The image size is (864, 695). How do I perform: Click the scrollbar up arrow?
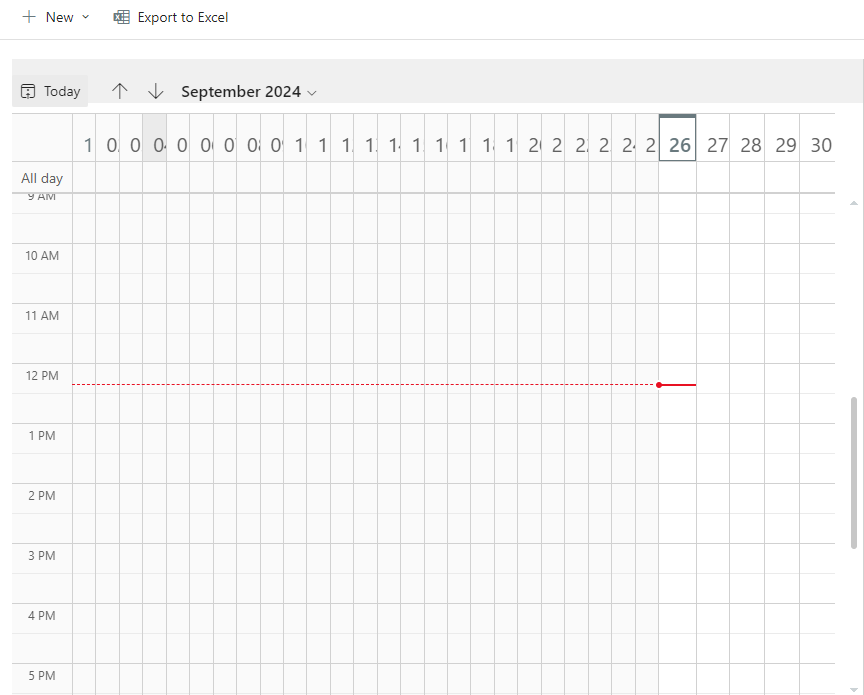click(854, 203)
